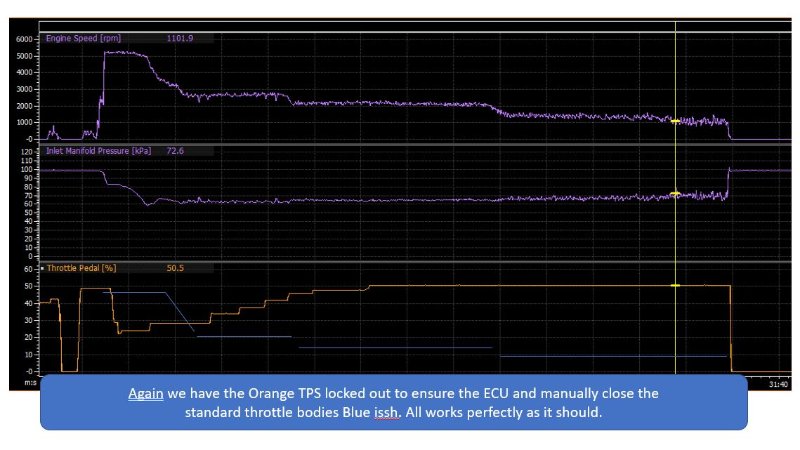
Task: Click the Throttle Pedal [%] channel label
Action: [84, 268]
